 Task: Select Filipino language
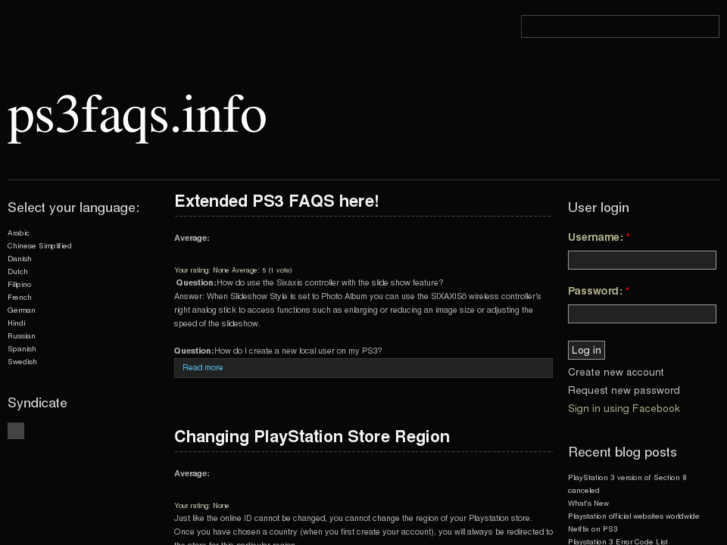click(19, 284)
